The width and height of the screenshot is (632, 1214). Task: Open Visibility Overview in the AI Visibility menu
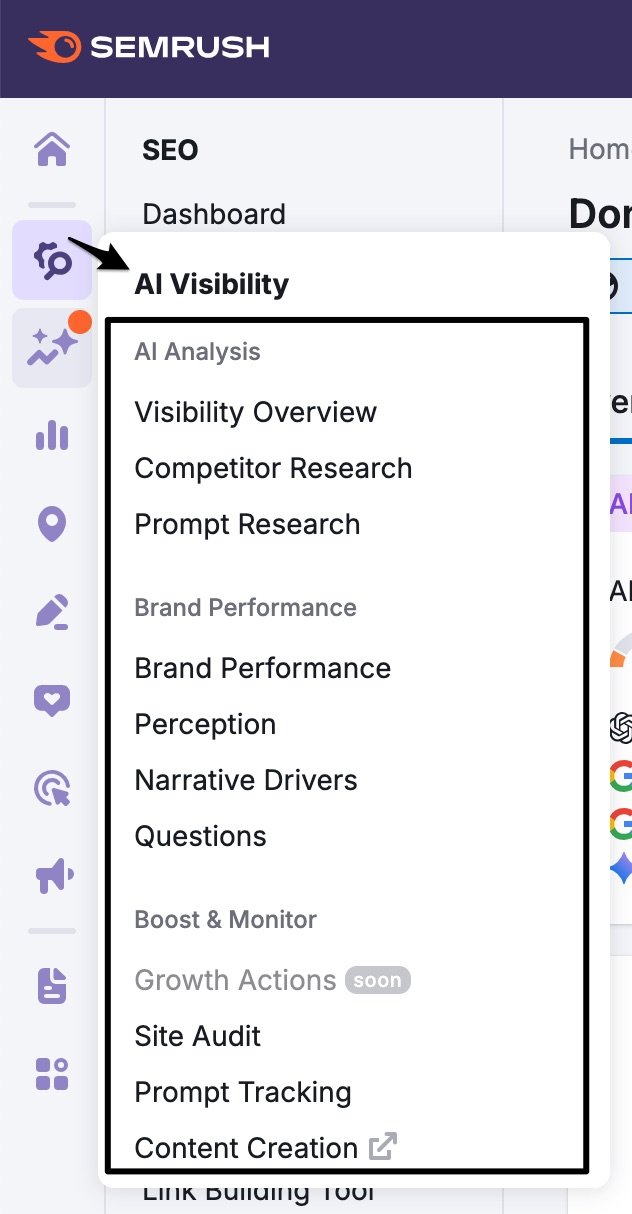click(x=255, y=411)
